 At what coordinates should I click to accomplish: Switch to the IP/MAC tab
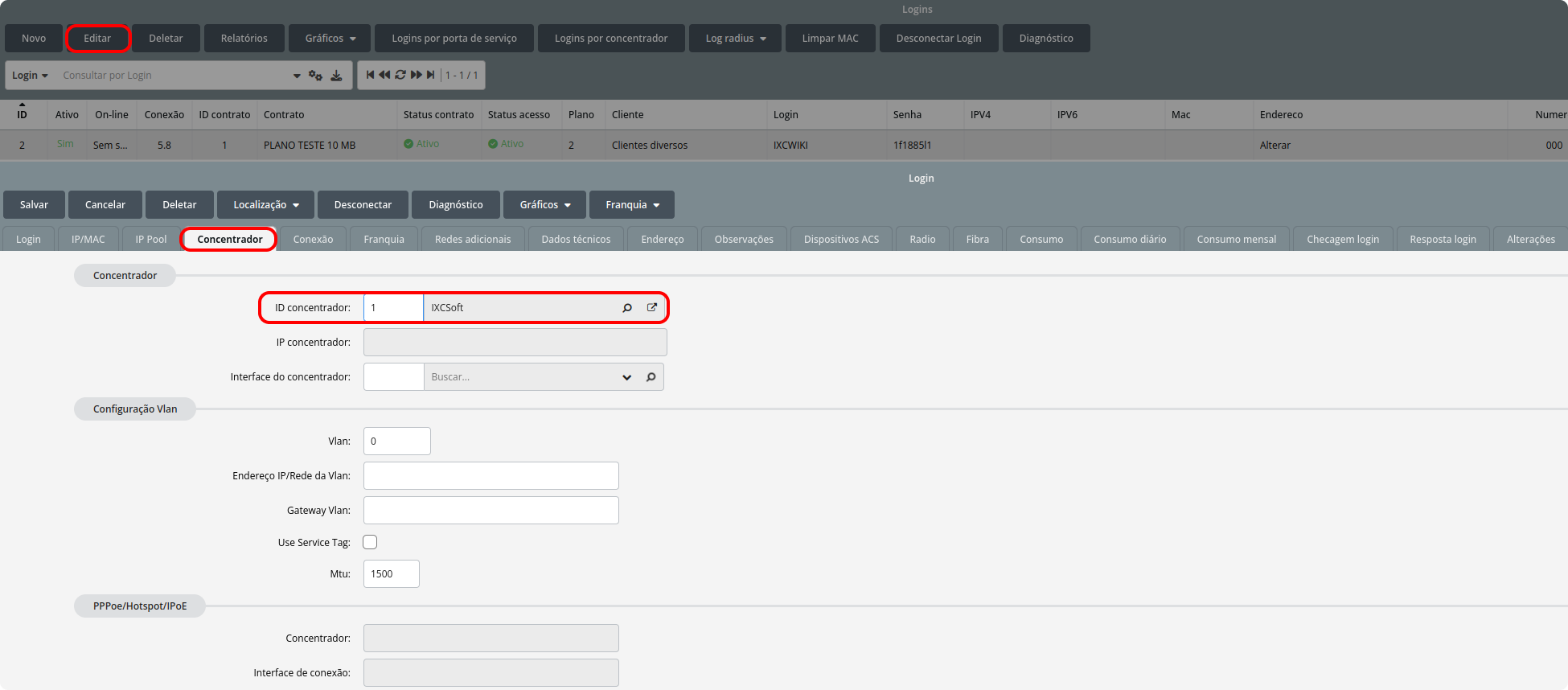coord(88,240)
